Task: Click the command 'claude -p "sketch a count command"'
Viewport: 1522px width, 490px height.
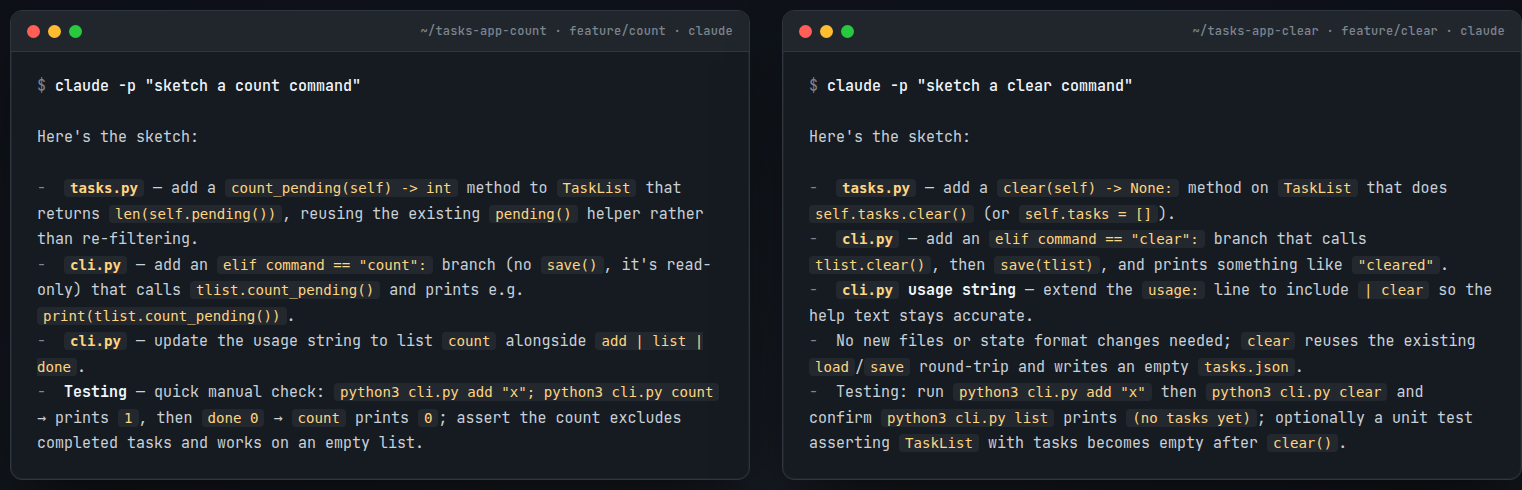Action: tap(208, 86)
